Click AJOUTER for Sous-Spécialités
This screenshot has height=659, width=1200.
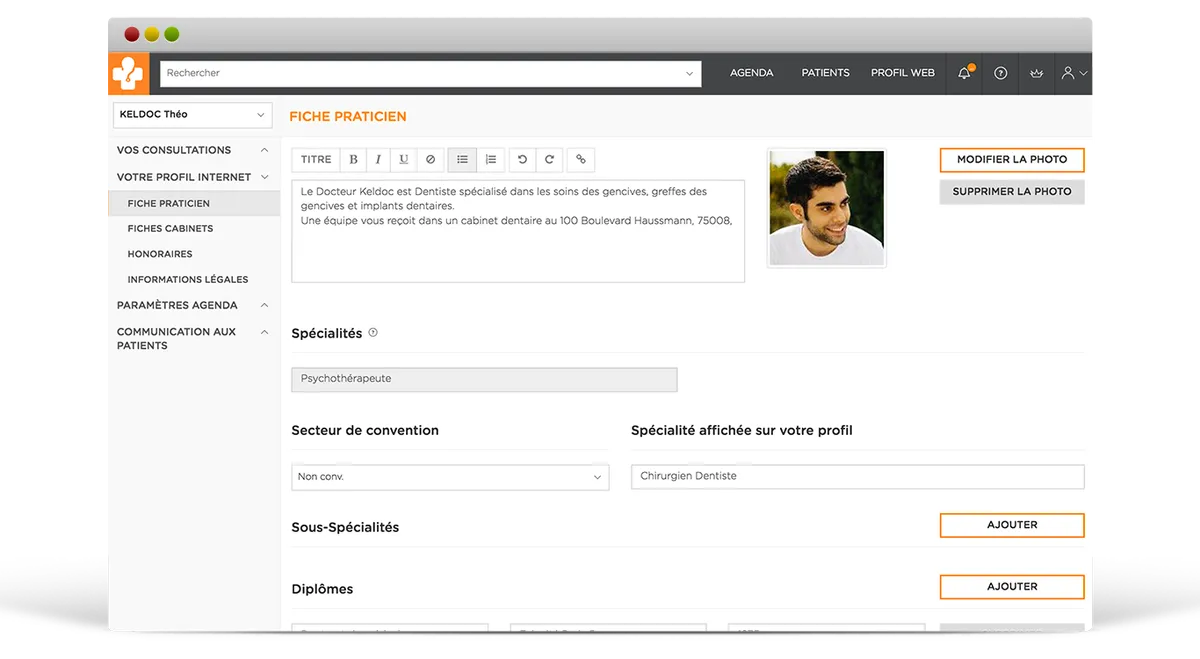pyautogui.click(x=1012, y=525)
